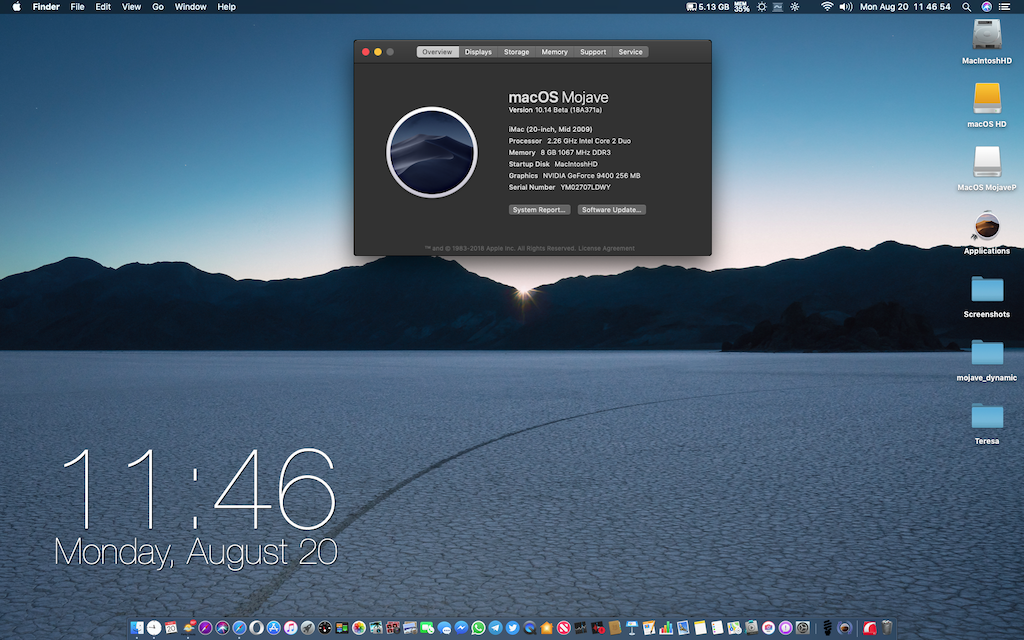The width and height of the screenshot is (1024, 640).
Task: Select the Memory tab
Action: (x=554, y=52)
